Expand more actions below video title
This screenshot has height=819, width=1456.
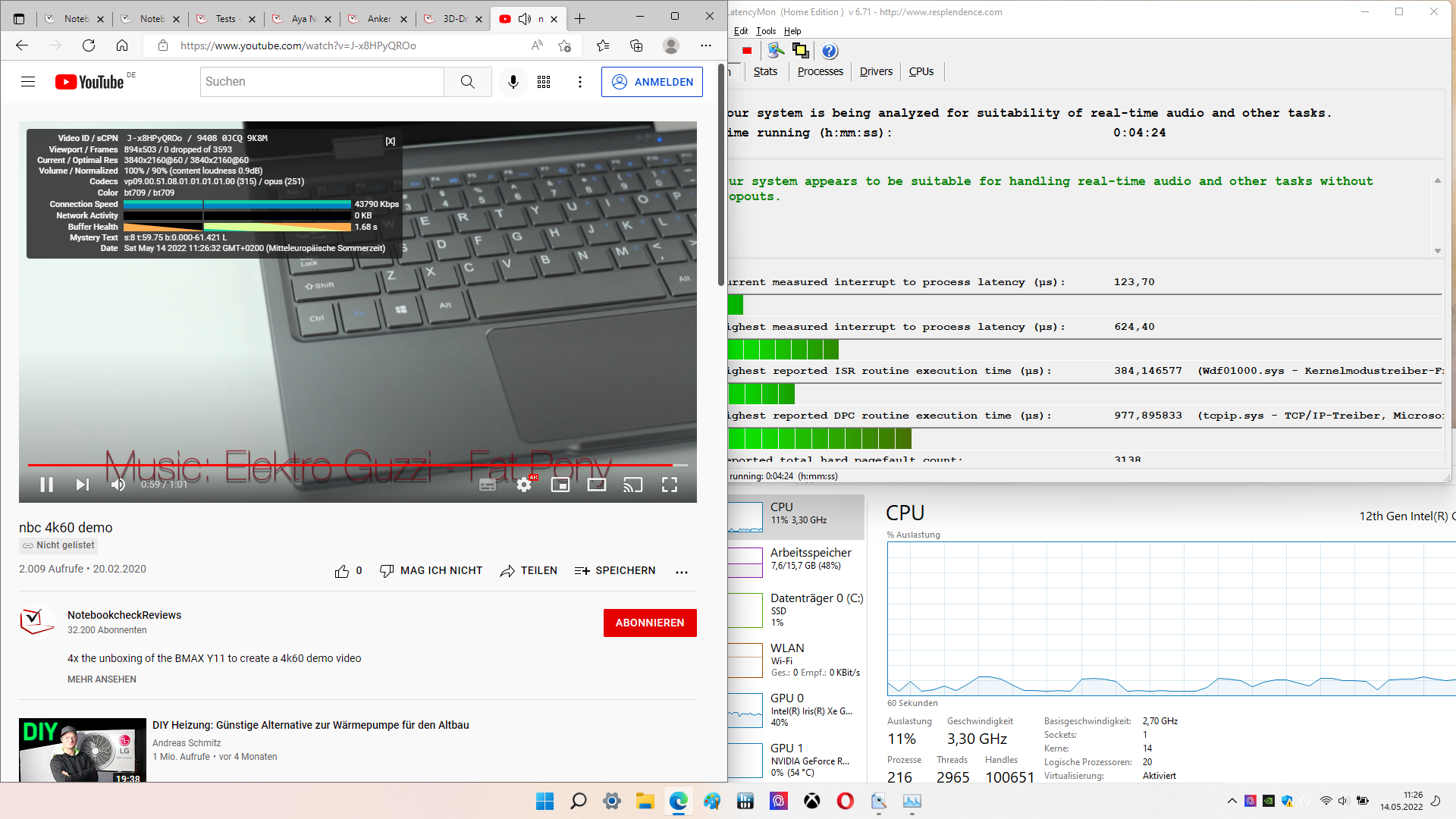682,572
